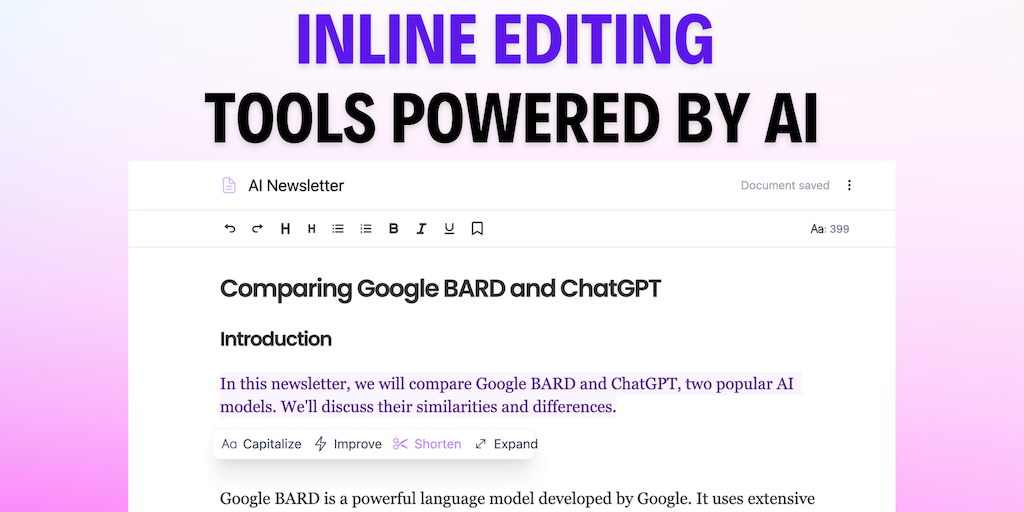Click the bookmark icon in toolbar
1024x512 pixels.
[x=477, y=229]
